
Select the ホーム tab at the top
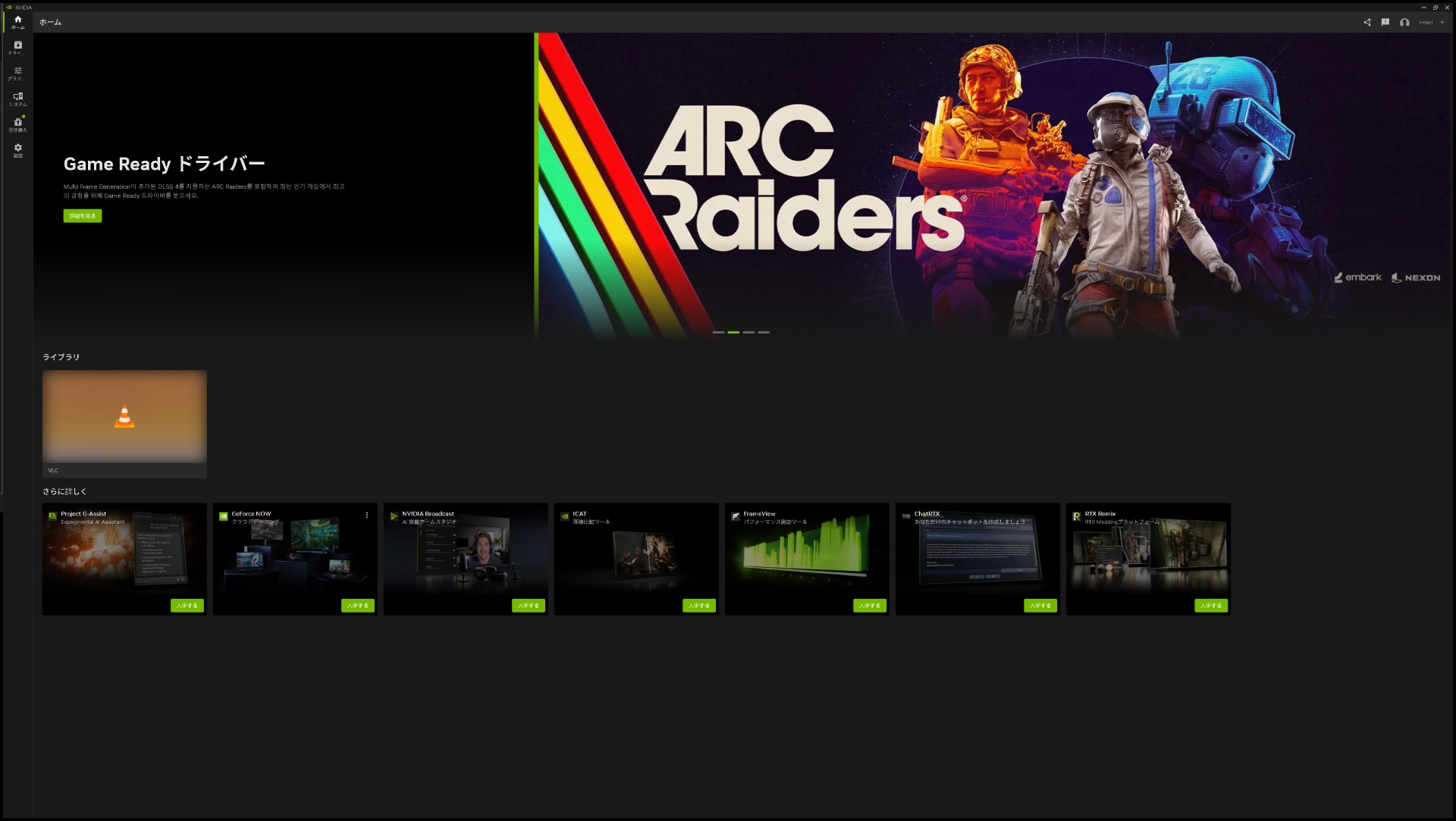click(50, 23)
